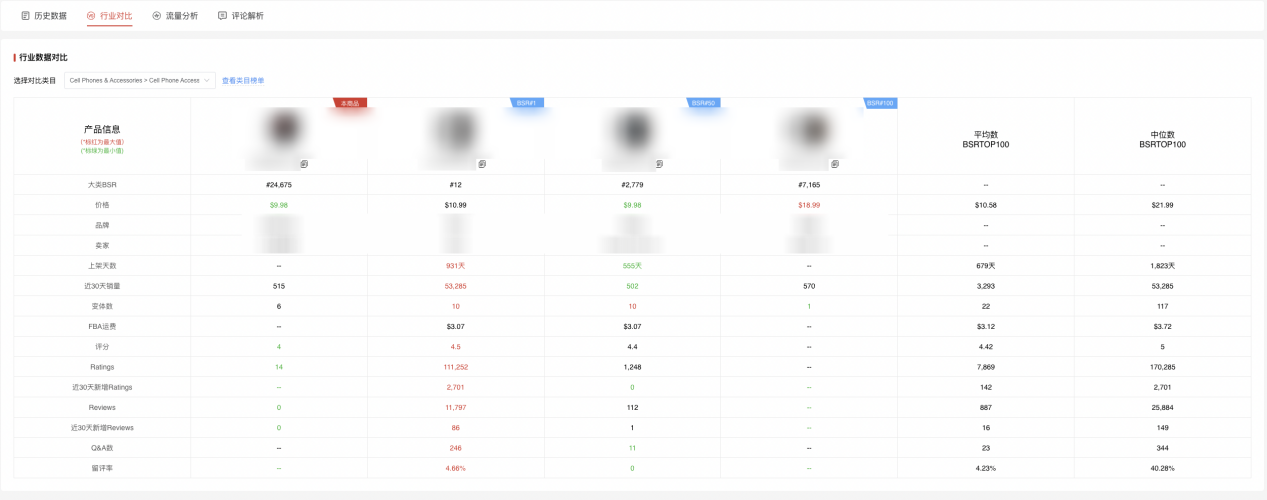Click the 515 monthly sales value
Image resolution: width=1267 pixels, height=500 pixels.
pos(279,286)
